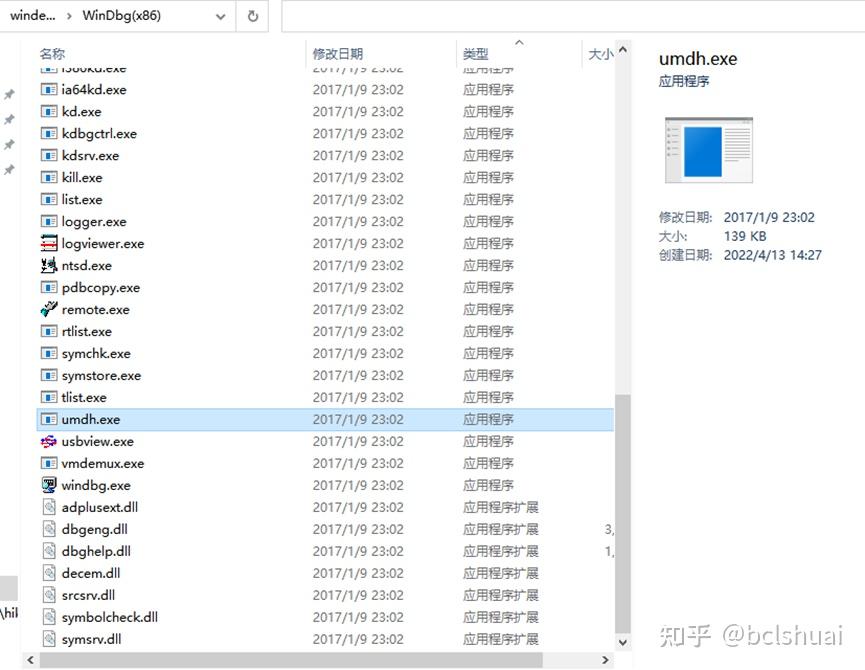Click the ntsd.exe icon

point(49,265)
